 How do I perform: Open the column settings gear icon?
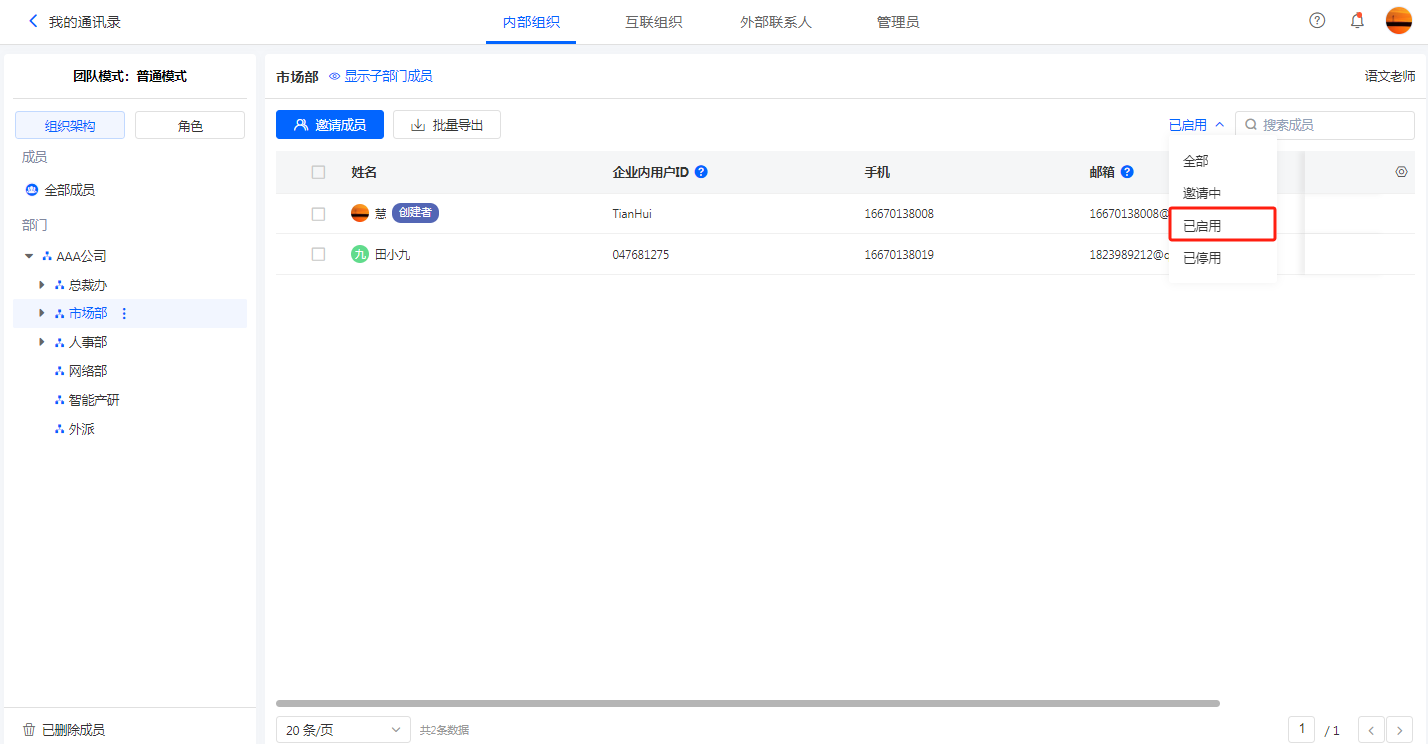1401,172
